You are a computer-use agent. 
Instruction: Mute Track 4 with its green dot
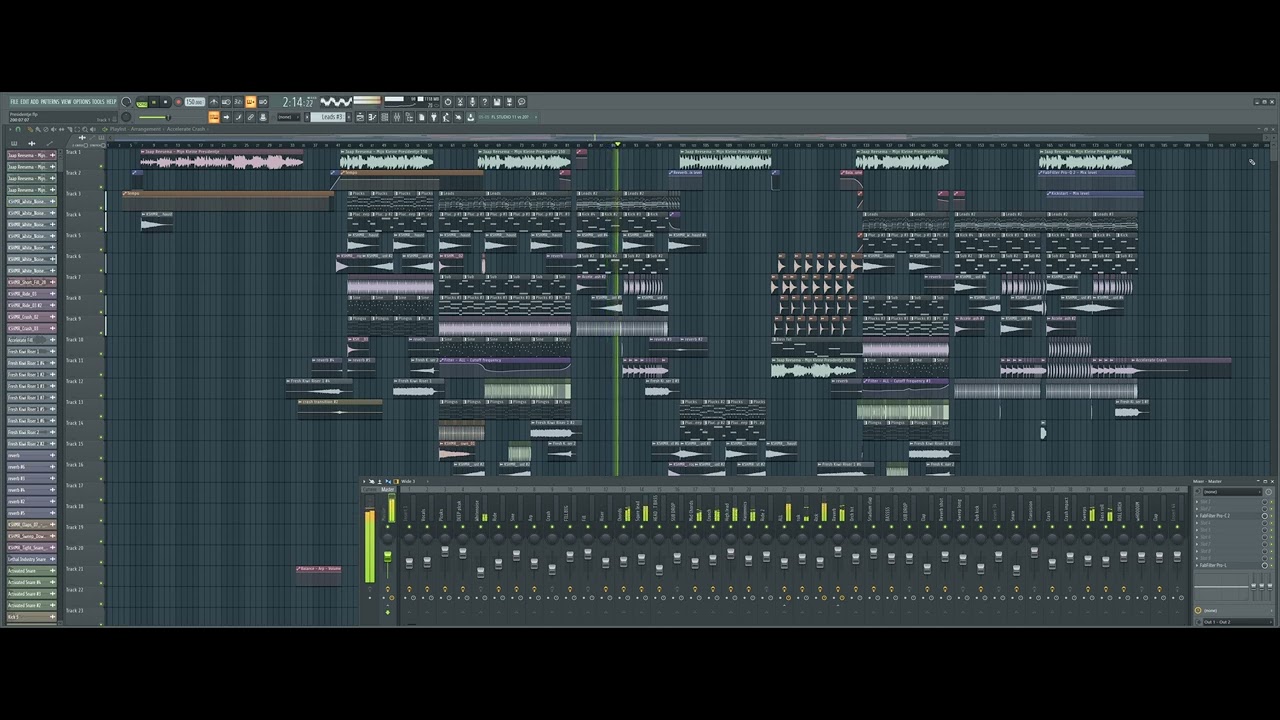pyautogui.click(x=101, y=229)
